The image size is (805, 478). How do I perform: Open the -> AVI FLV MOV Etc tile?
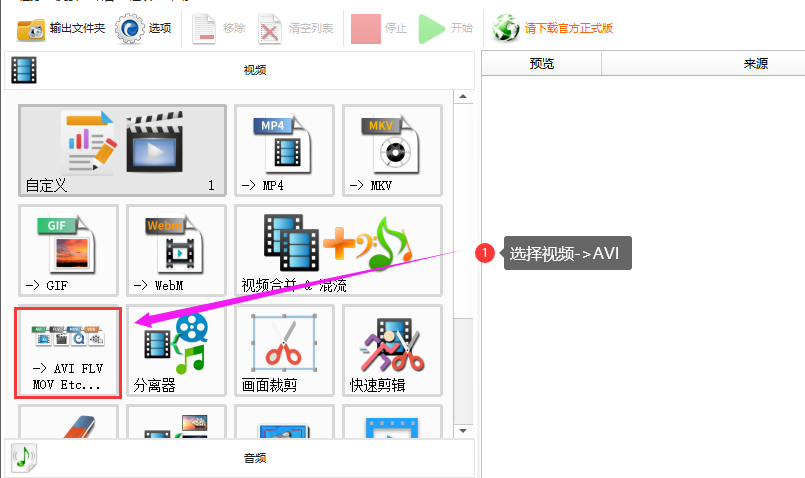(68, 353)
